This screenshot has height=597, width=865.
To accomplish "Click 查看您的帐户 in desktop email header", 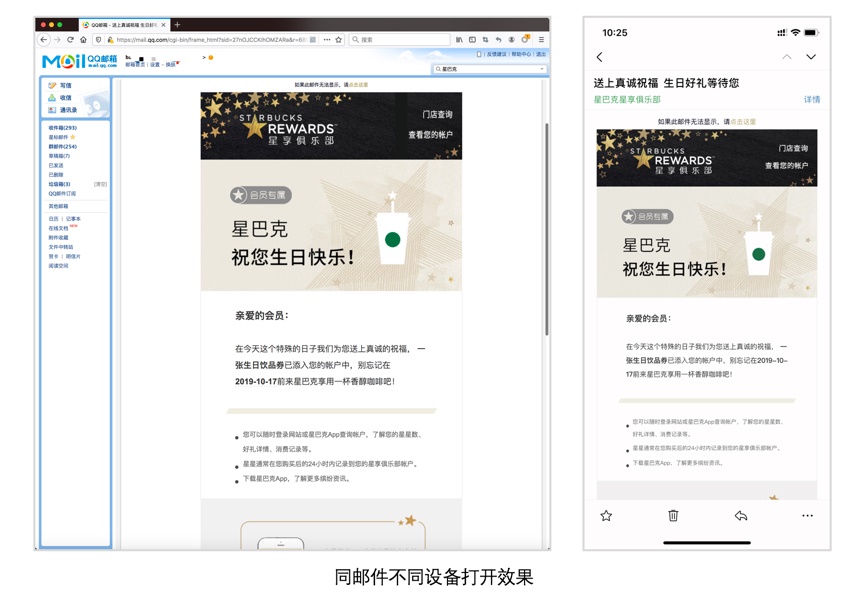I will 430,135.
